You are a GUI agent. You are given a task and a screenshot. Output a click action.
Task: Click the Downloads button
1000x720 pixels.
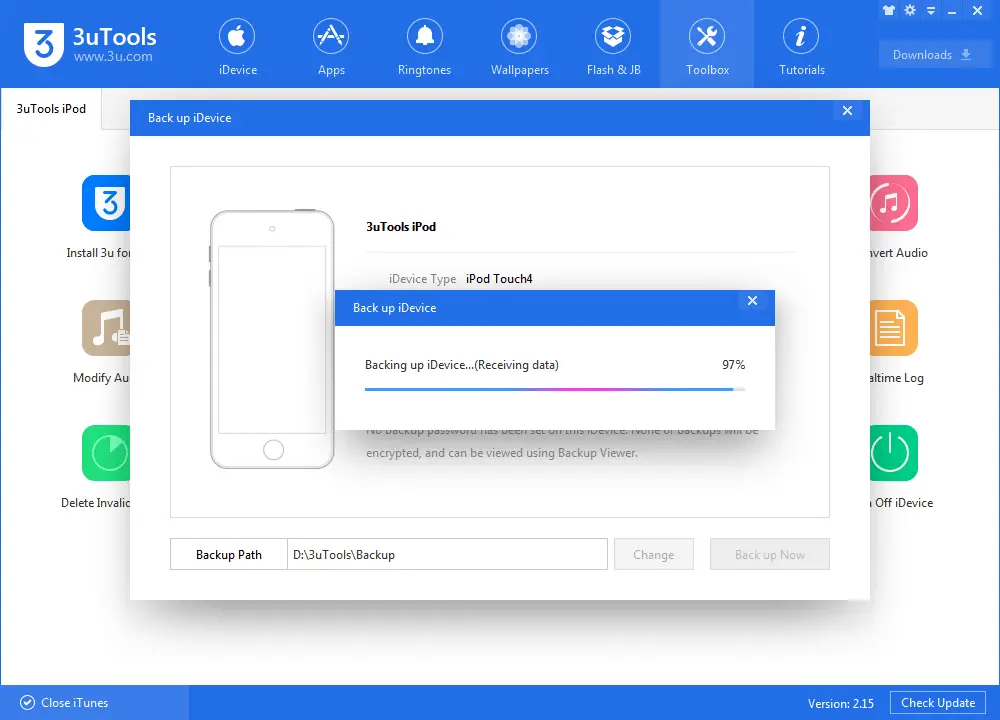click(934, 55)
